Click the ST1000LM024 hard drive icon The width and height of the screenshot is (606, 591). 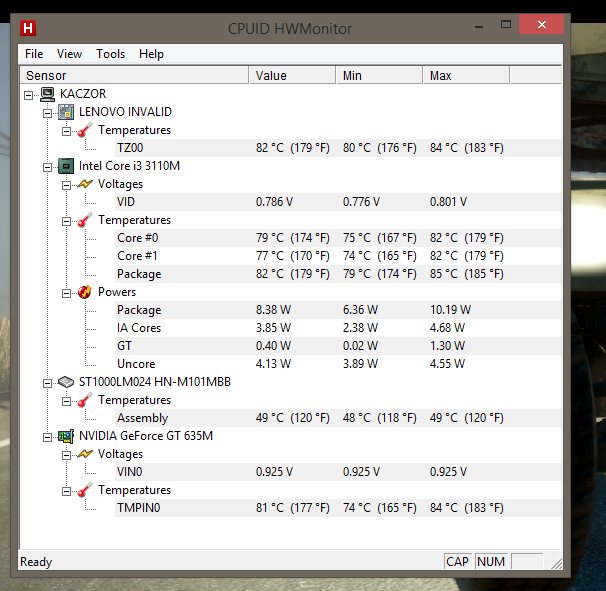(x=66, y=382)
